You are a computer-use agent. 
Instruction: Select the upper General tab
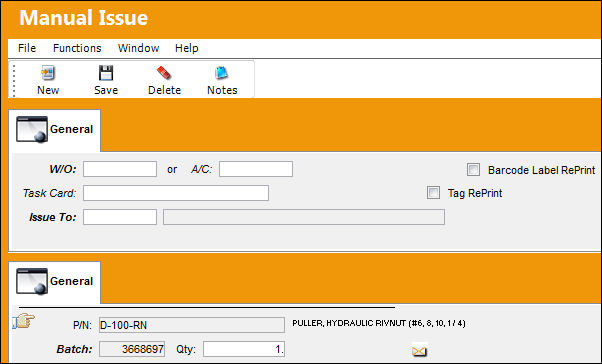pos(55,130)
